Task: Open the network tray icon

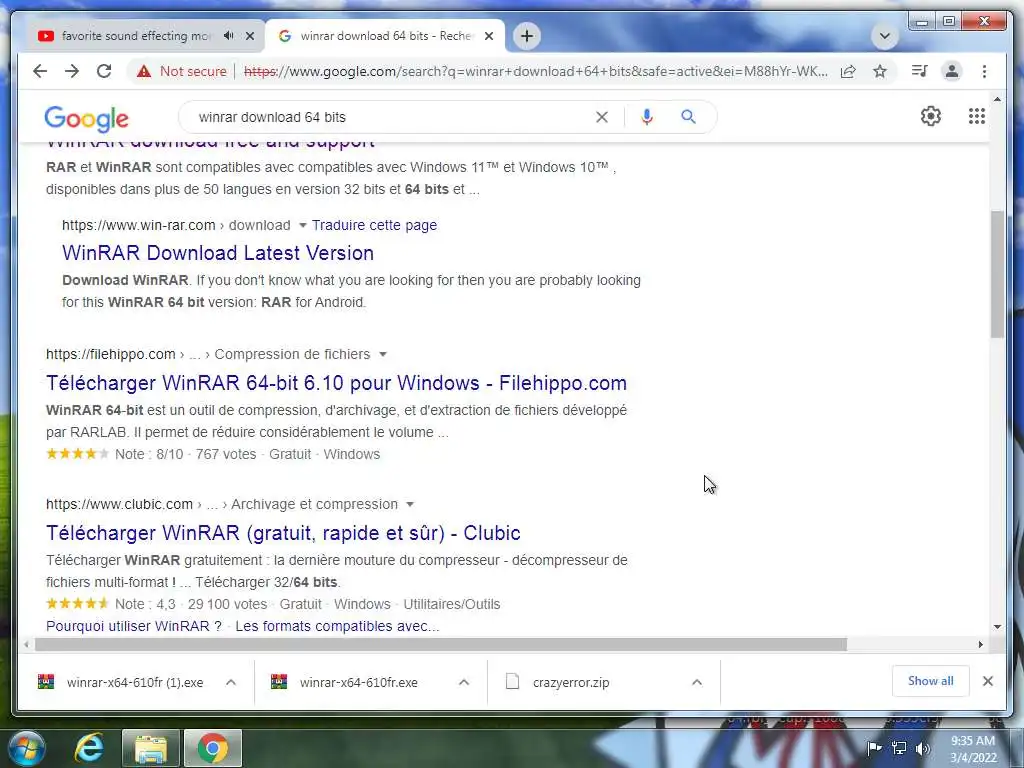Action: (899, 748)
